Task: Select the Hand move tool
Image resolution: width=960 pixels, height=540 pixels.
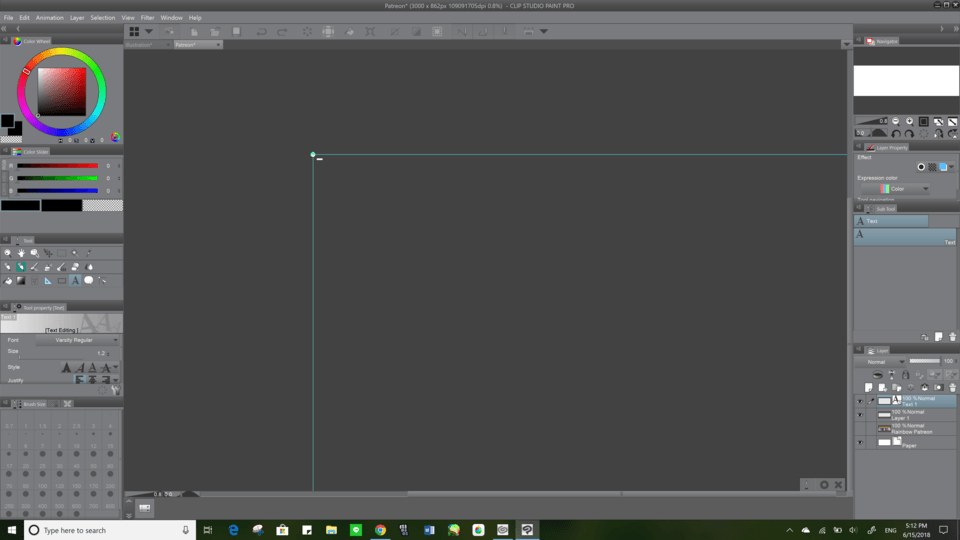Action: tap(21, 253)
